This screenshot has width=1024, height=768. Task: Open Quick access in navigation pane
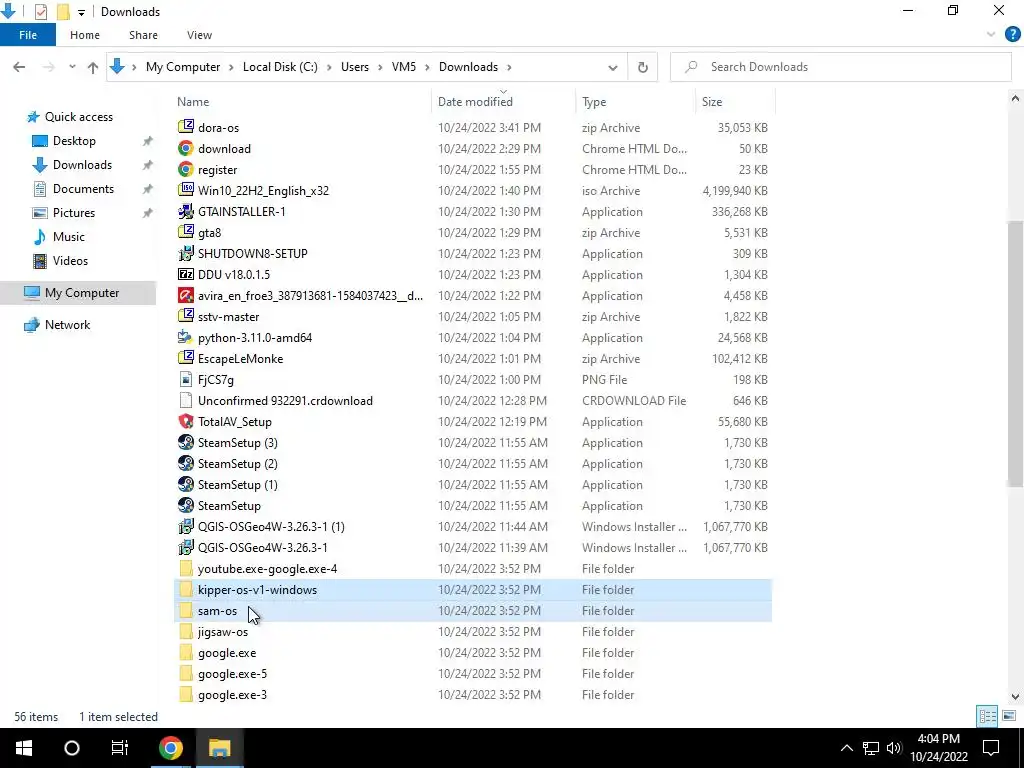coord(78,117)
